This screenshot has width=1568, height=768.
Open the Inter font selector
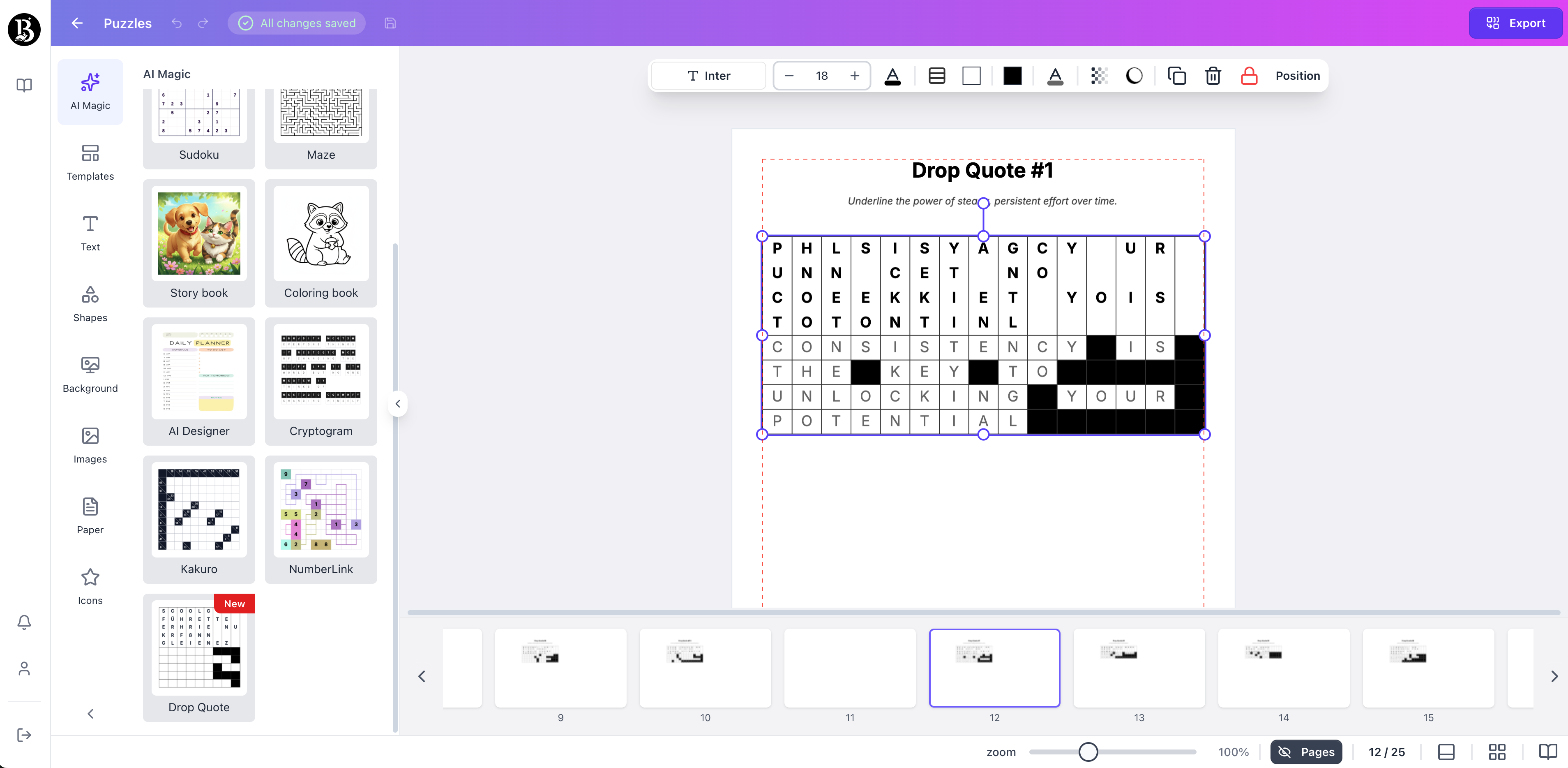(x=708, y=76)
